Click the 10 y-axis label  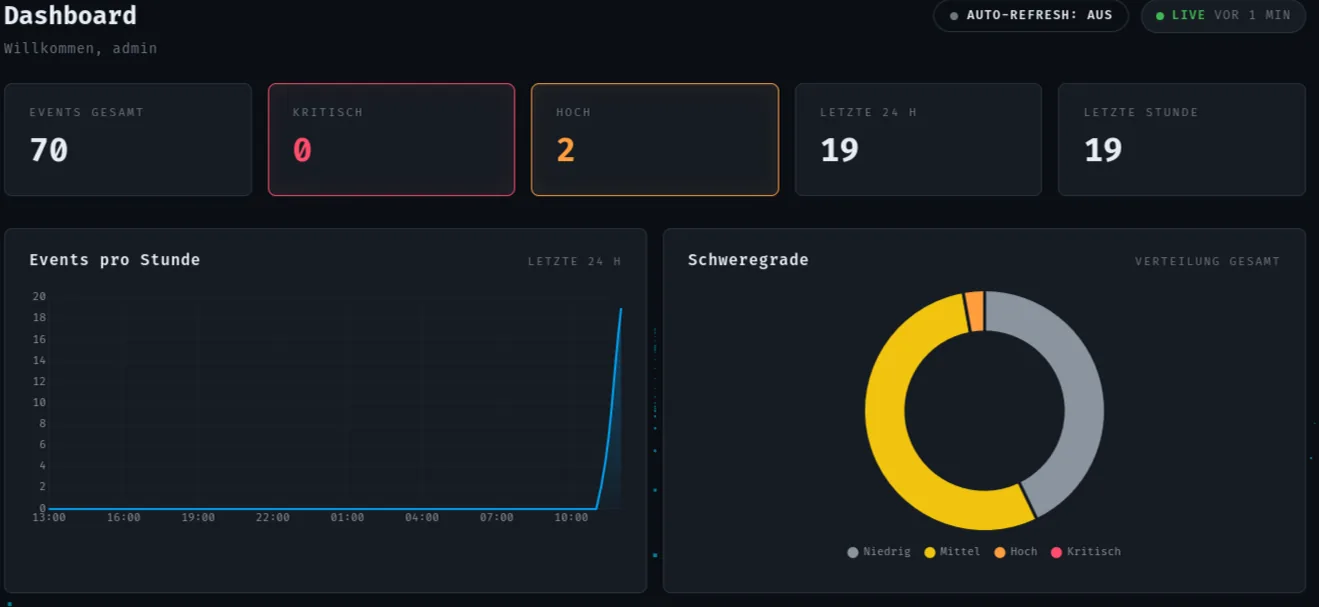(40, 403)
